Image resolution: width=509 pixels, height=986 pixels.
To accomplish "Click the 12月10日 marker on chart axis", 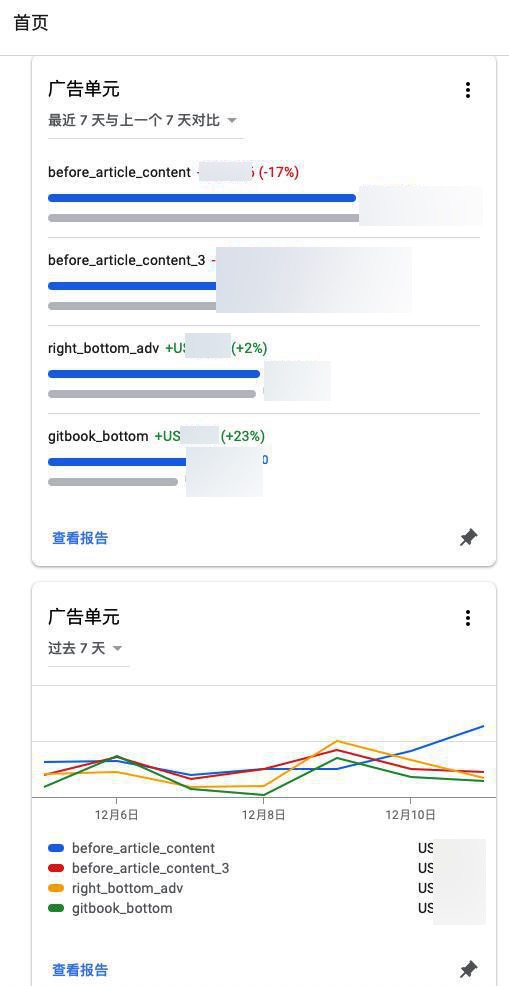I will (x=410, y=815).
